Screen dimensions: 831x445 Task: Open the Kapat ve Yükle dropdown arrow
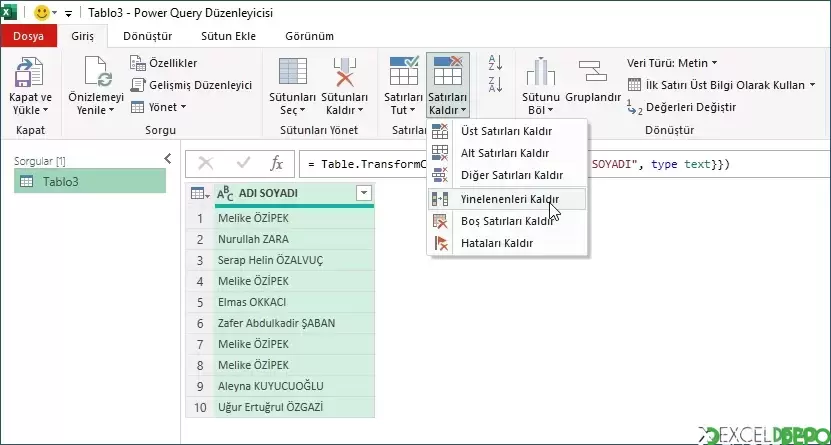click(46, 110)
